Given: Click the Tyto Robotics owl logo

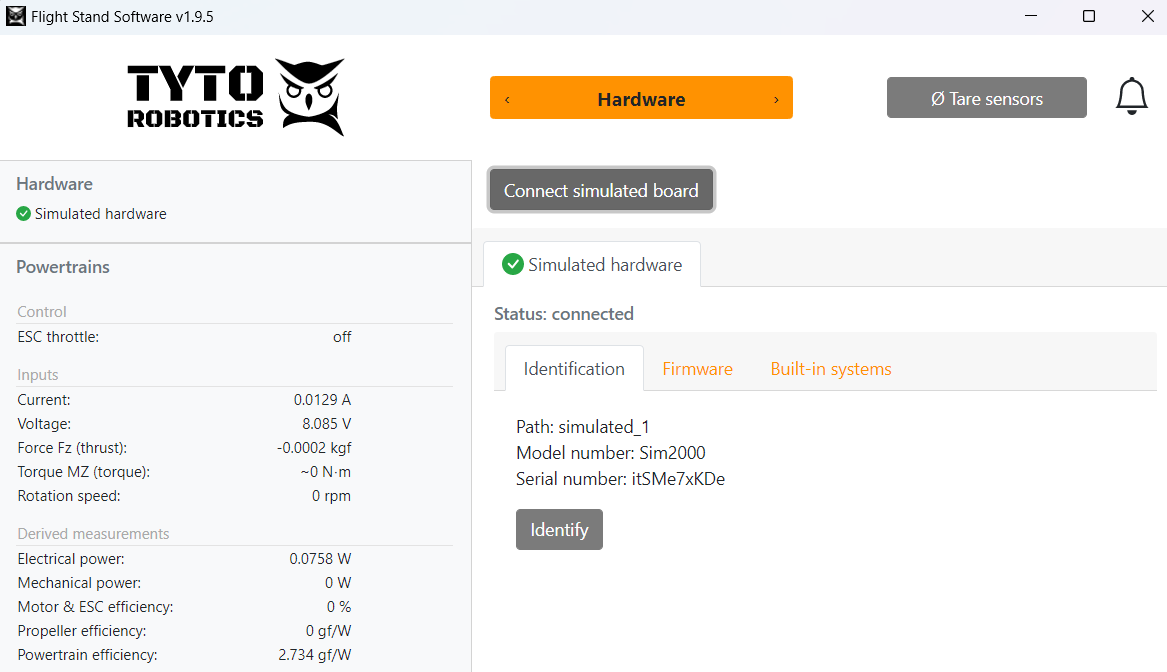Looking at the screenshot, I should click(310, 96).
